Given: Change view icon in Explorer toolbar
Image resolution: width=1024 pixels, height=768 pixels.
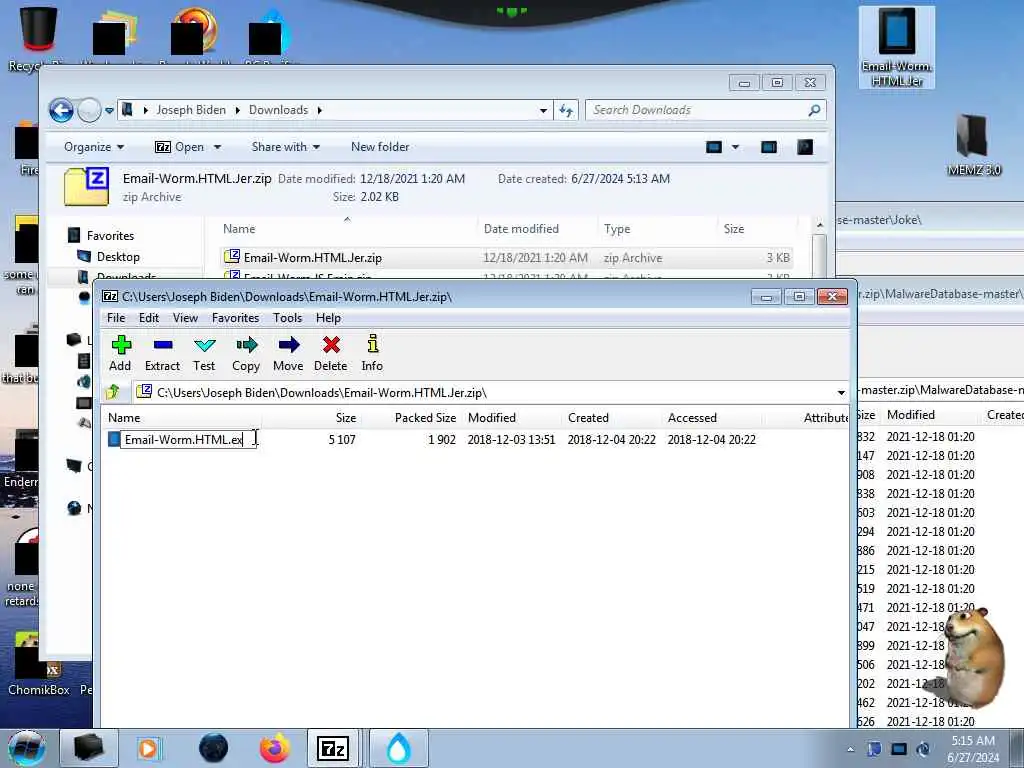Looking at the screenshot, I should pyautogui.click(x=714, y=147).
